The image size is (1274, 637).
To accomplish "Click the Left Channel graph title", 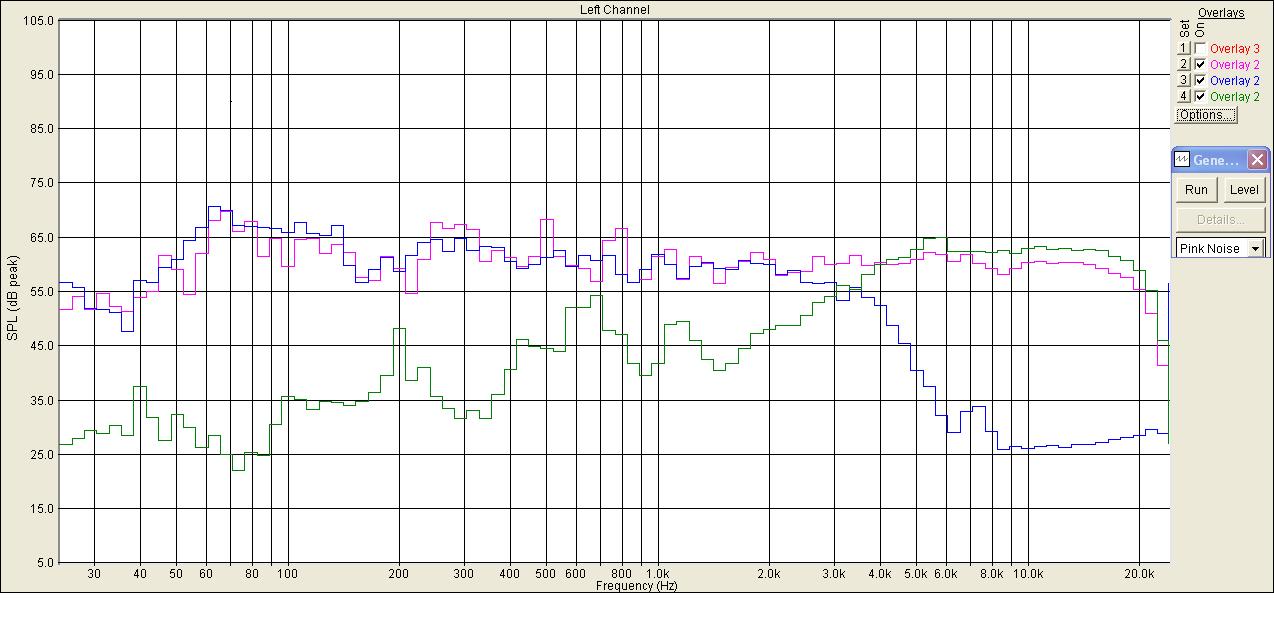I will (615, 10).
